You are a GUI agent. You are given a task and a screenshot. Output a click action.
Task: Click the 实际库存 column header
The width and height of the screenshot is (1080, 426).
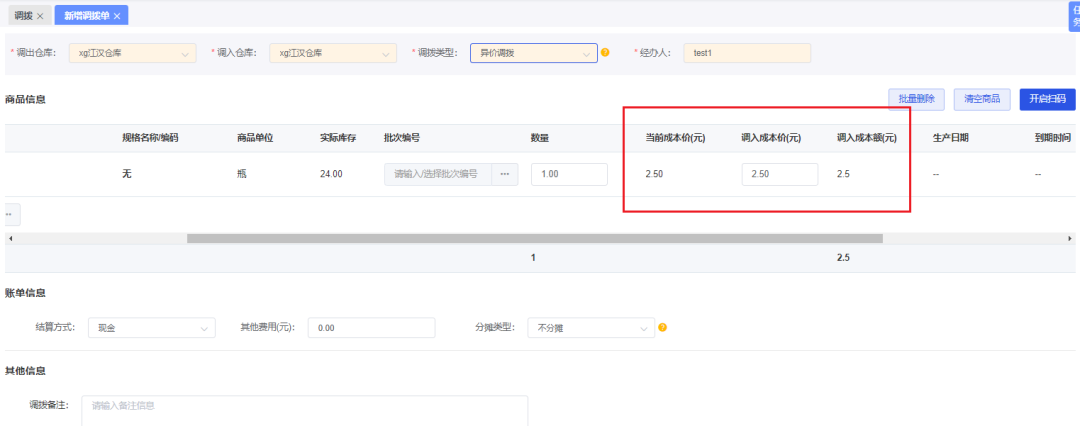338,138
